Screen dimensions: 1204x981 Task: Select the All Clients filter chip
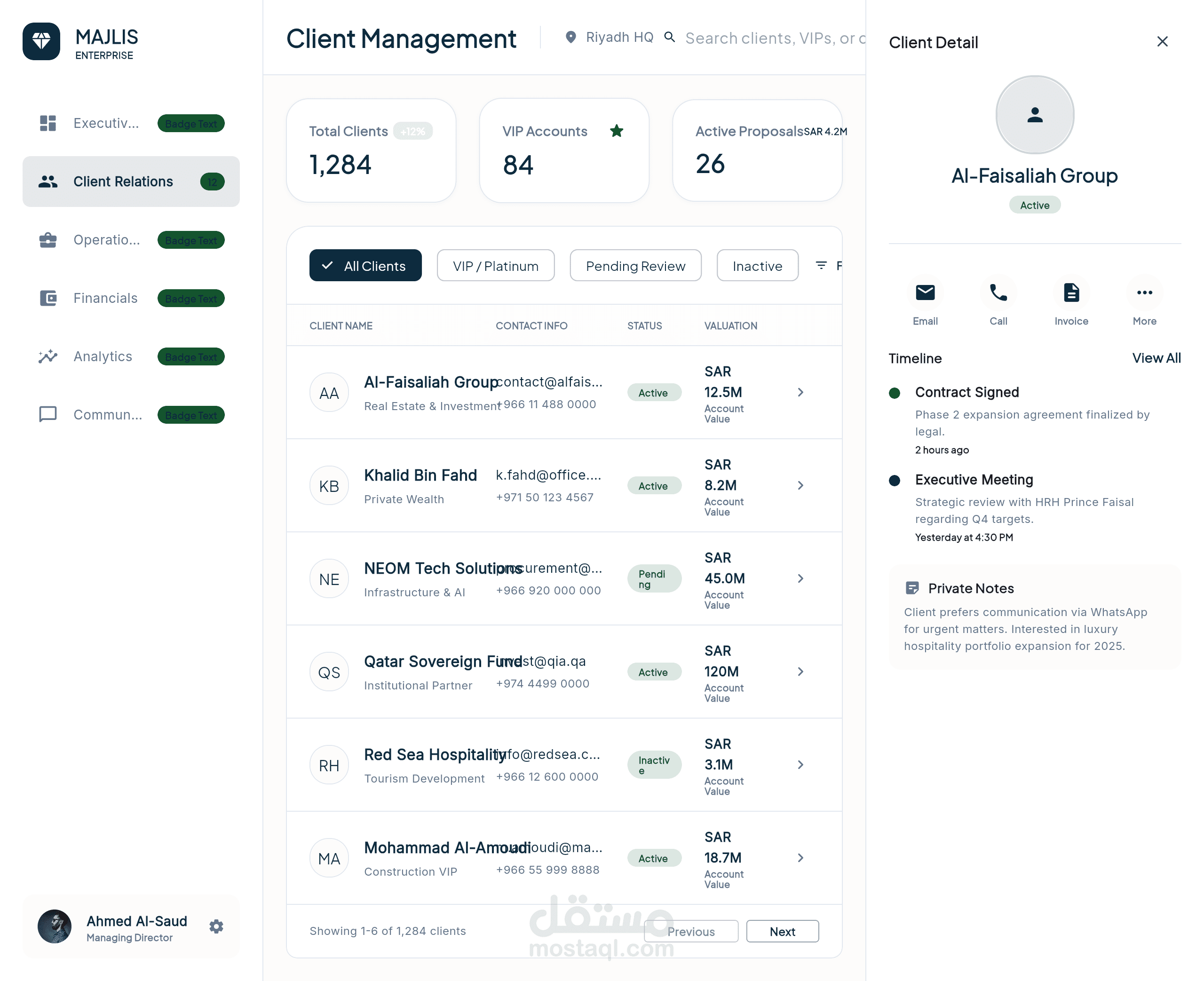(x=365, y=266)
